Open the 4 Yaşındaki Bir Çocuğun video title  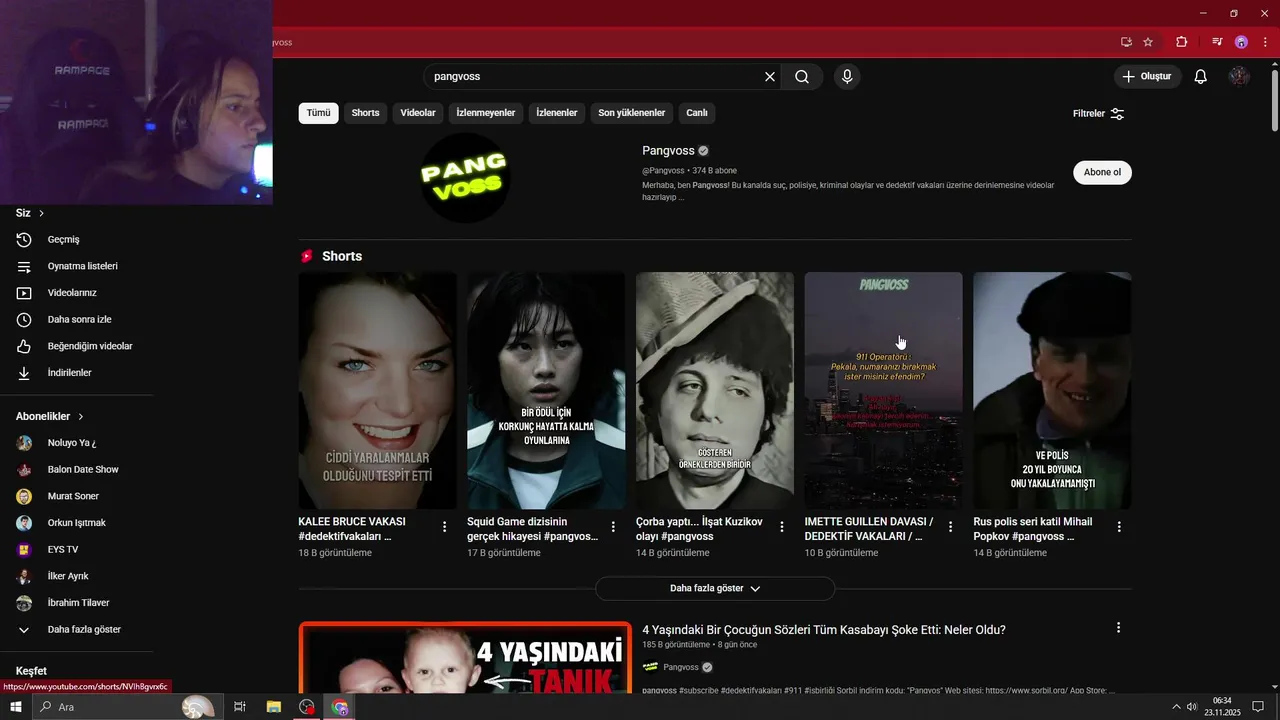(x=824, y=630)
